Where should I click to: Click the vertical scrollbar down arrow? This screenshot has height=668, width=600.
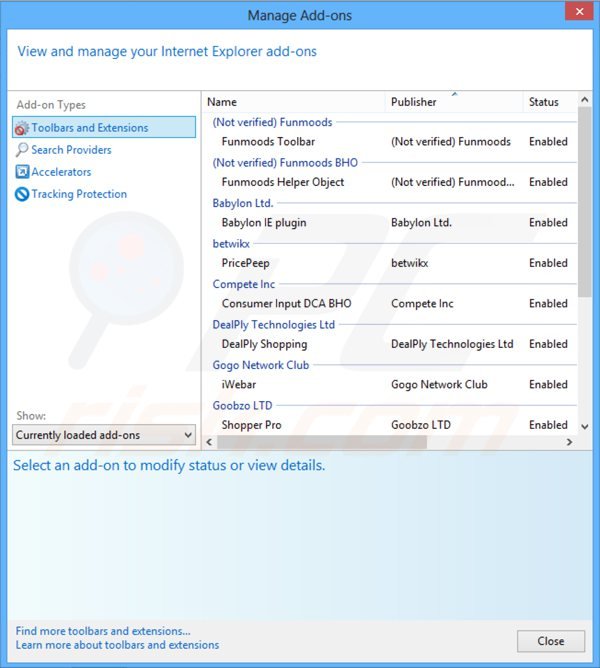coord(585,426)
